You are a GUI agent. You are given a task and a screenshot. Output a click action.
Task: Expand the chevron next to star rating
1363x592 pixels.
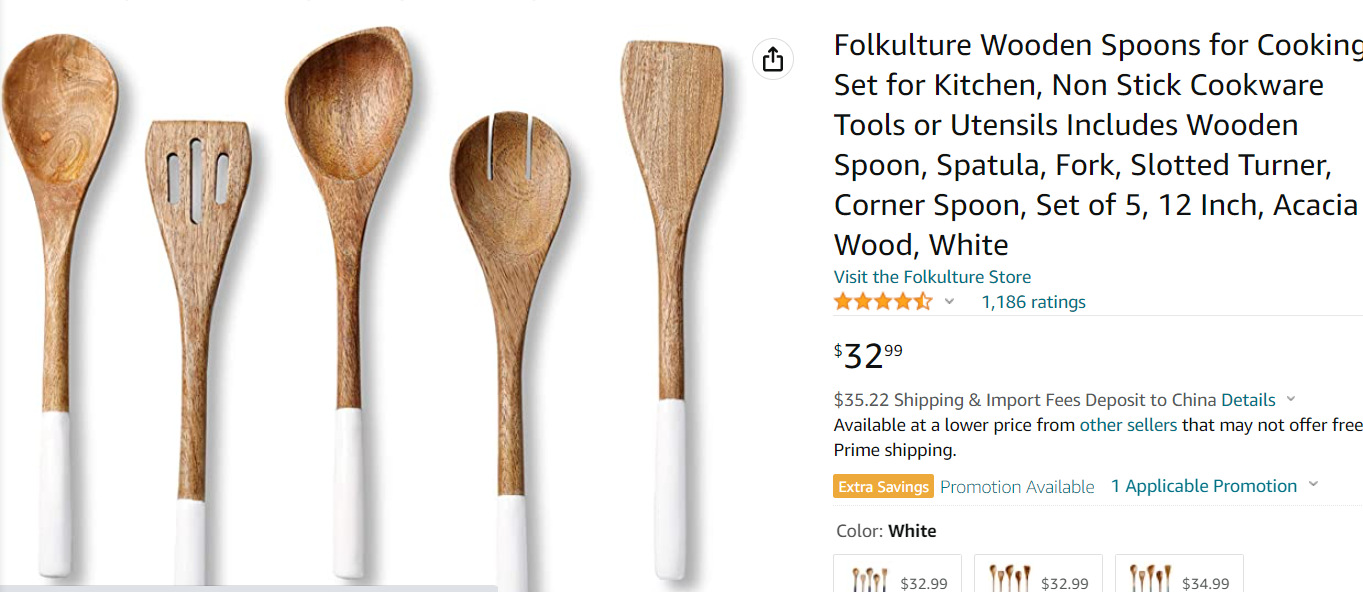point(949,302)
